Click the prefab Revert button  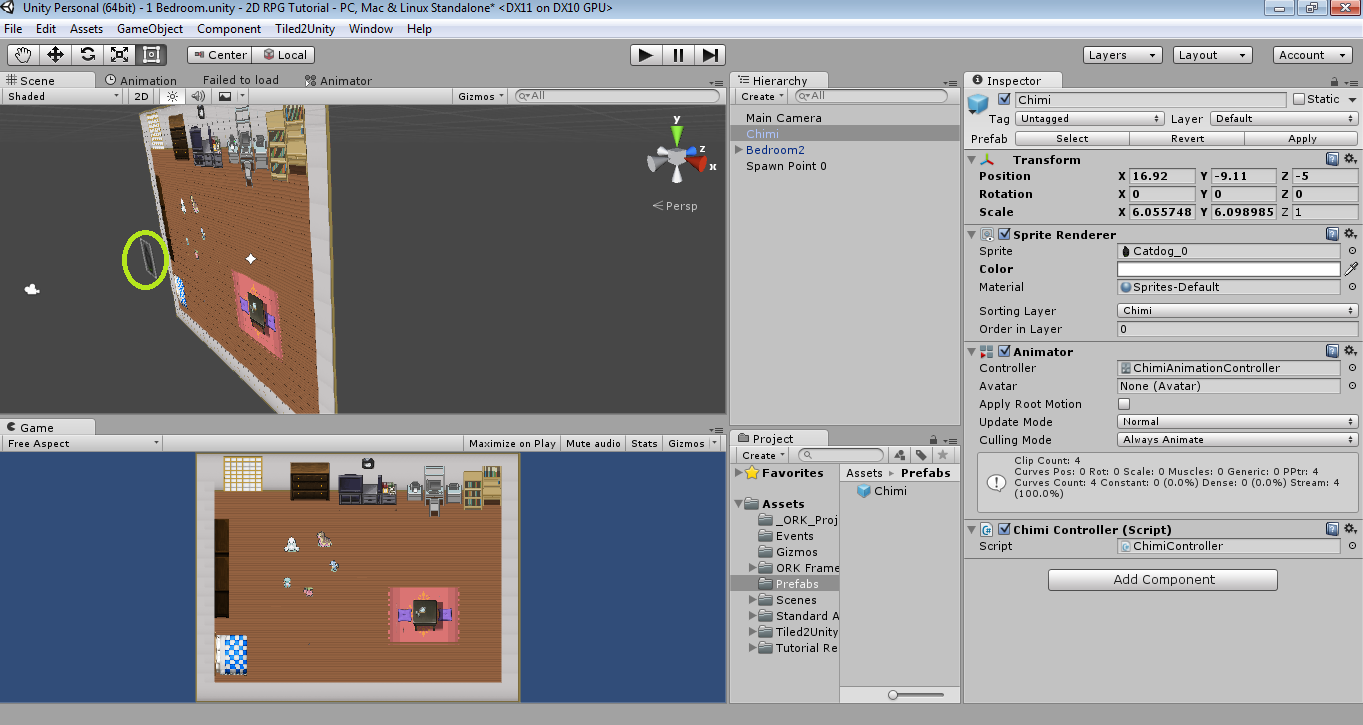[1187, 139]
